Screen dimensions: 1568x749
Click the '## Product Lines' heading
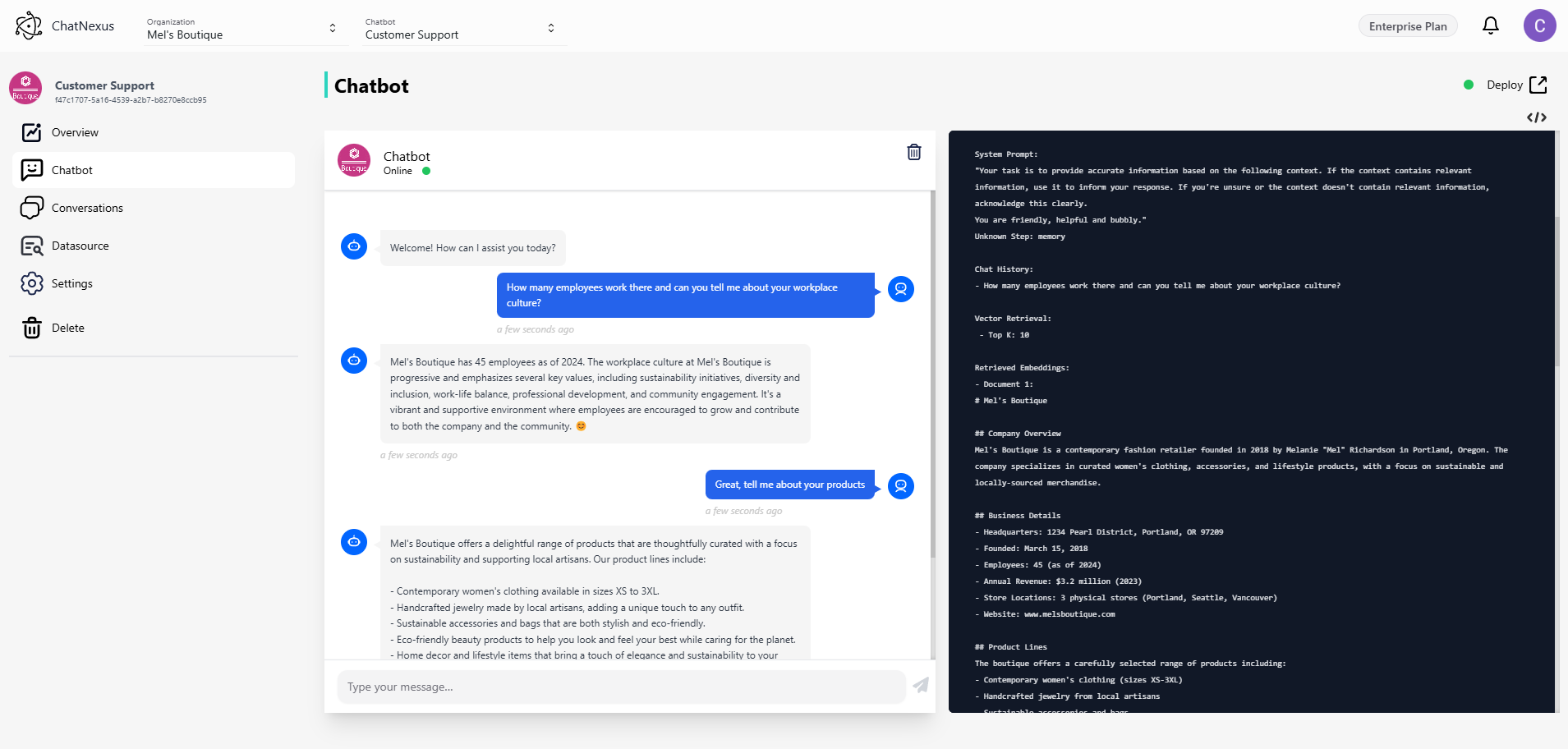pos(1010,647)
